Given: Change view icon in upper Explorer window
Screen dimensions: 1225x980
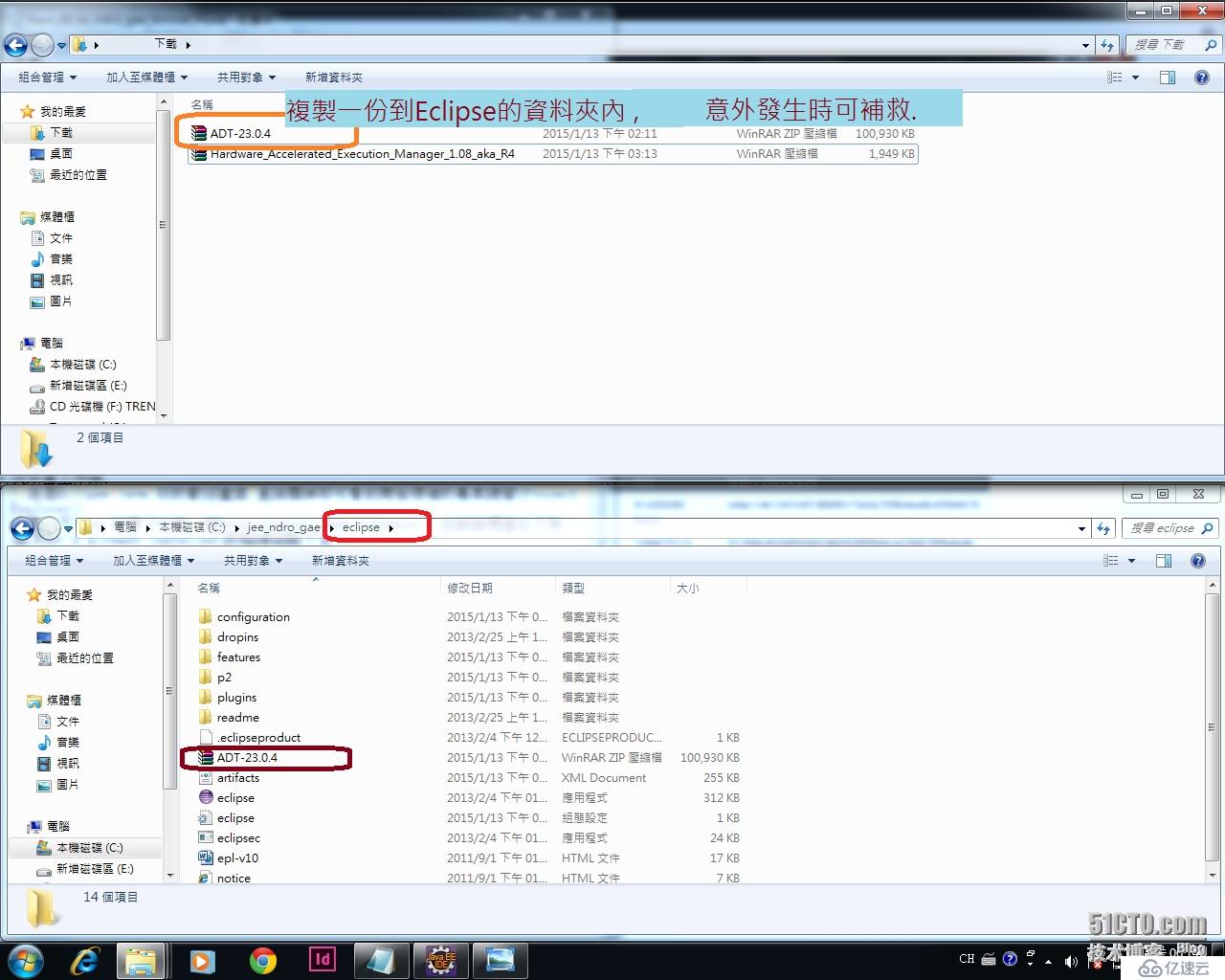Looking at the screenshot, I should [x=1115, y=78].
